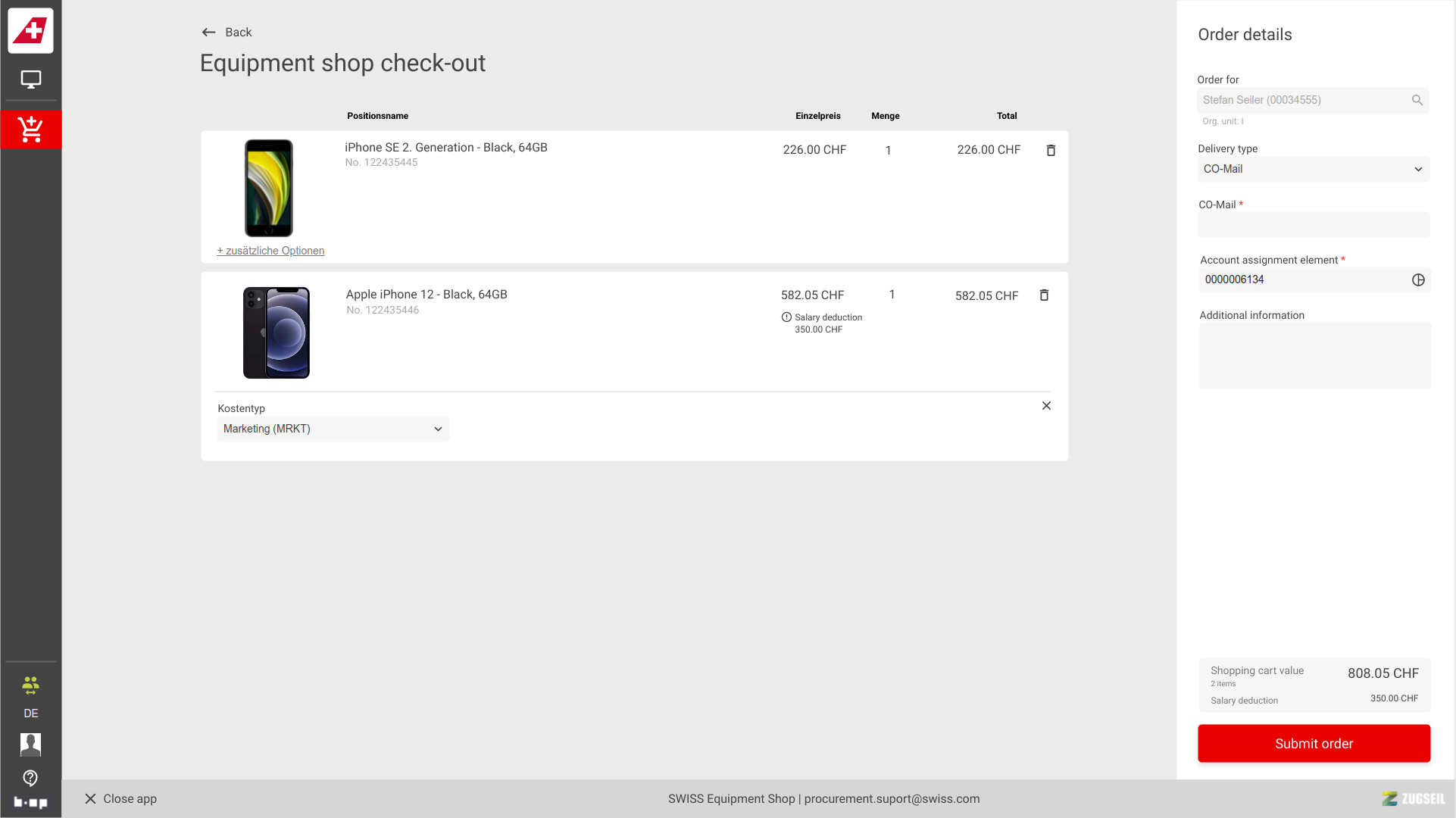Click the Additional information text area

pos(1314,356)
